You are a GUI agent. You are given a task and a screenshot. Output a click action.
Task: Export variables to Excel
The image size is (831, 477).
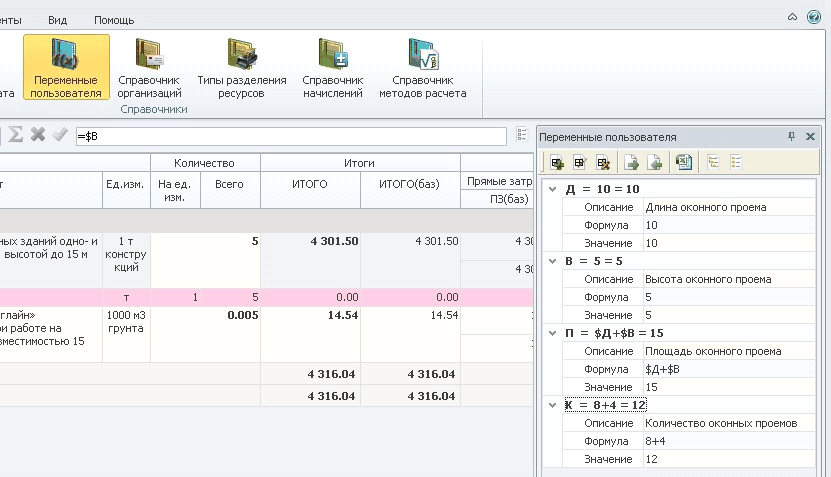click(x=684, y=162)
